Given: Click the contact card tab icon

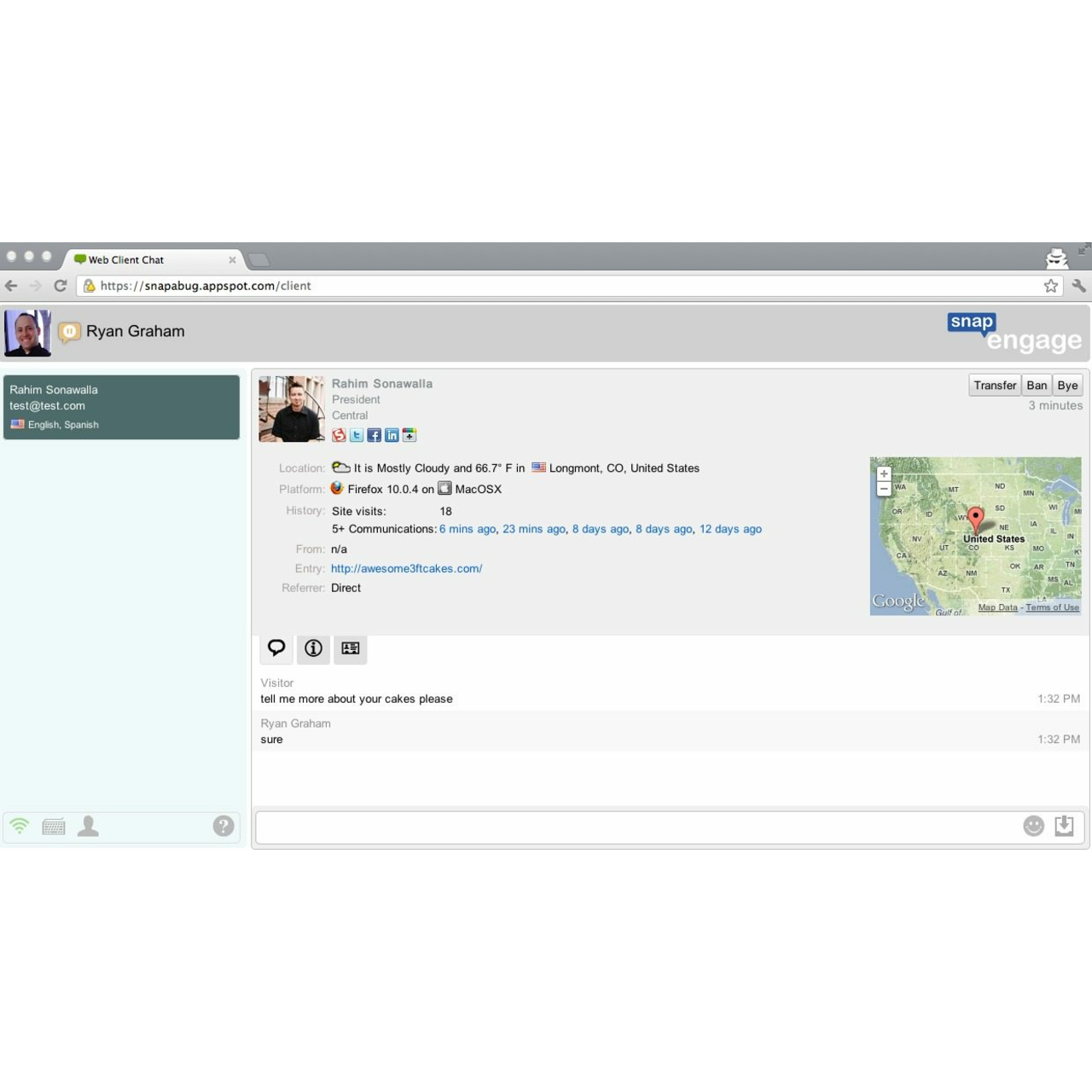Looking at the screenshot, I should coord(350,648).
